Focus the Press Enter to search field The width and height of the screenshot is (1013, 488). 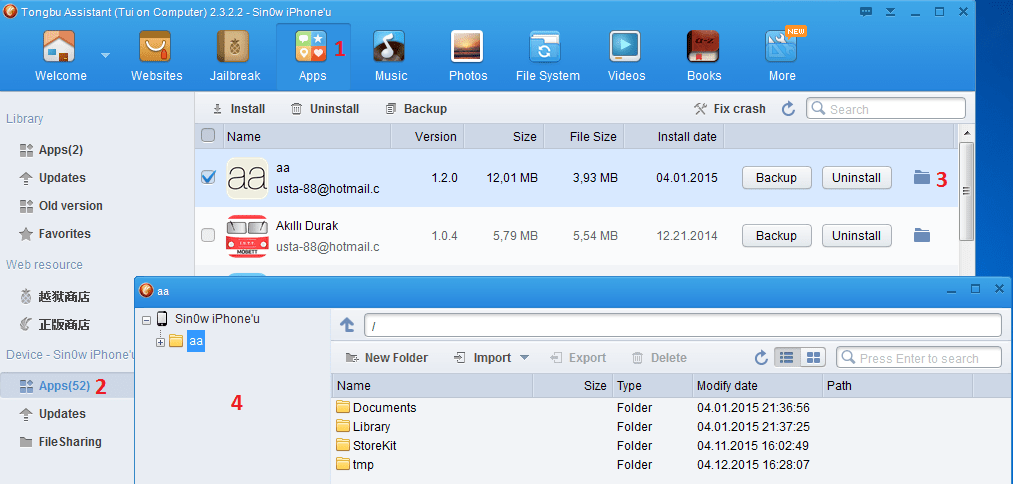tap(919, 358)
